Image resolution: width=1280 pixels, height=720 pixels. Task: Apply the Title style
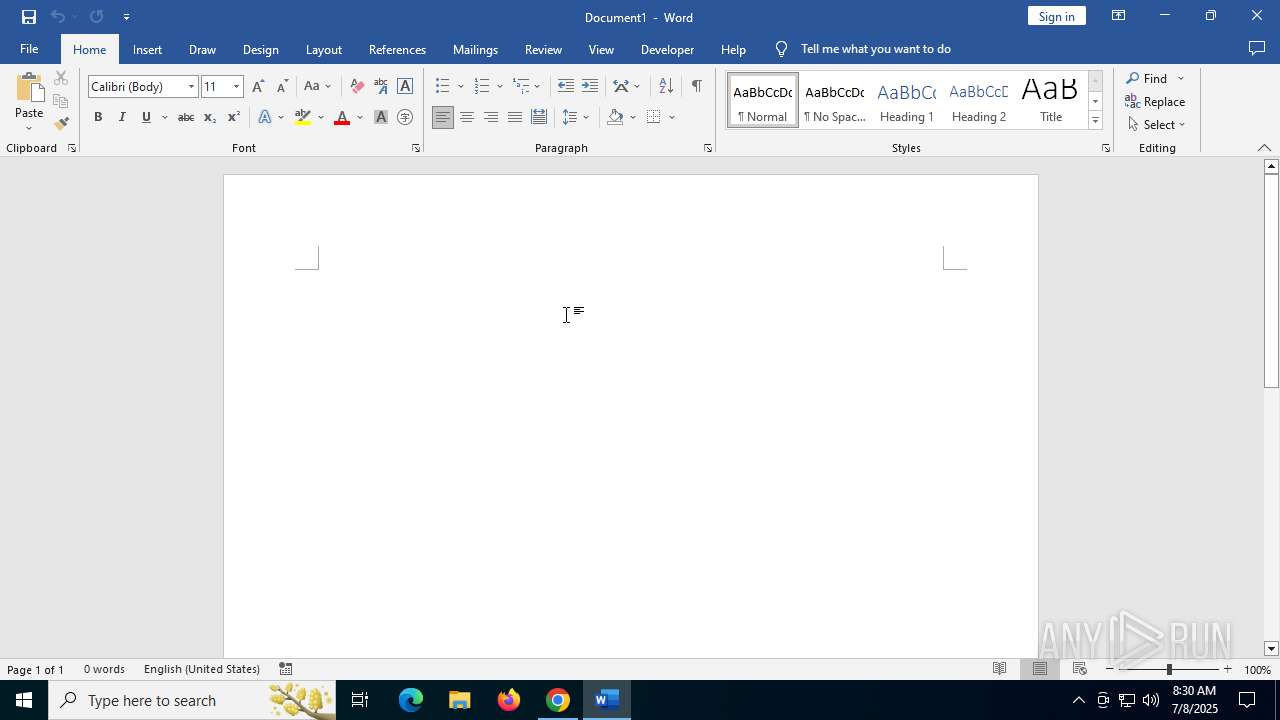1051,101
